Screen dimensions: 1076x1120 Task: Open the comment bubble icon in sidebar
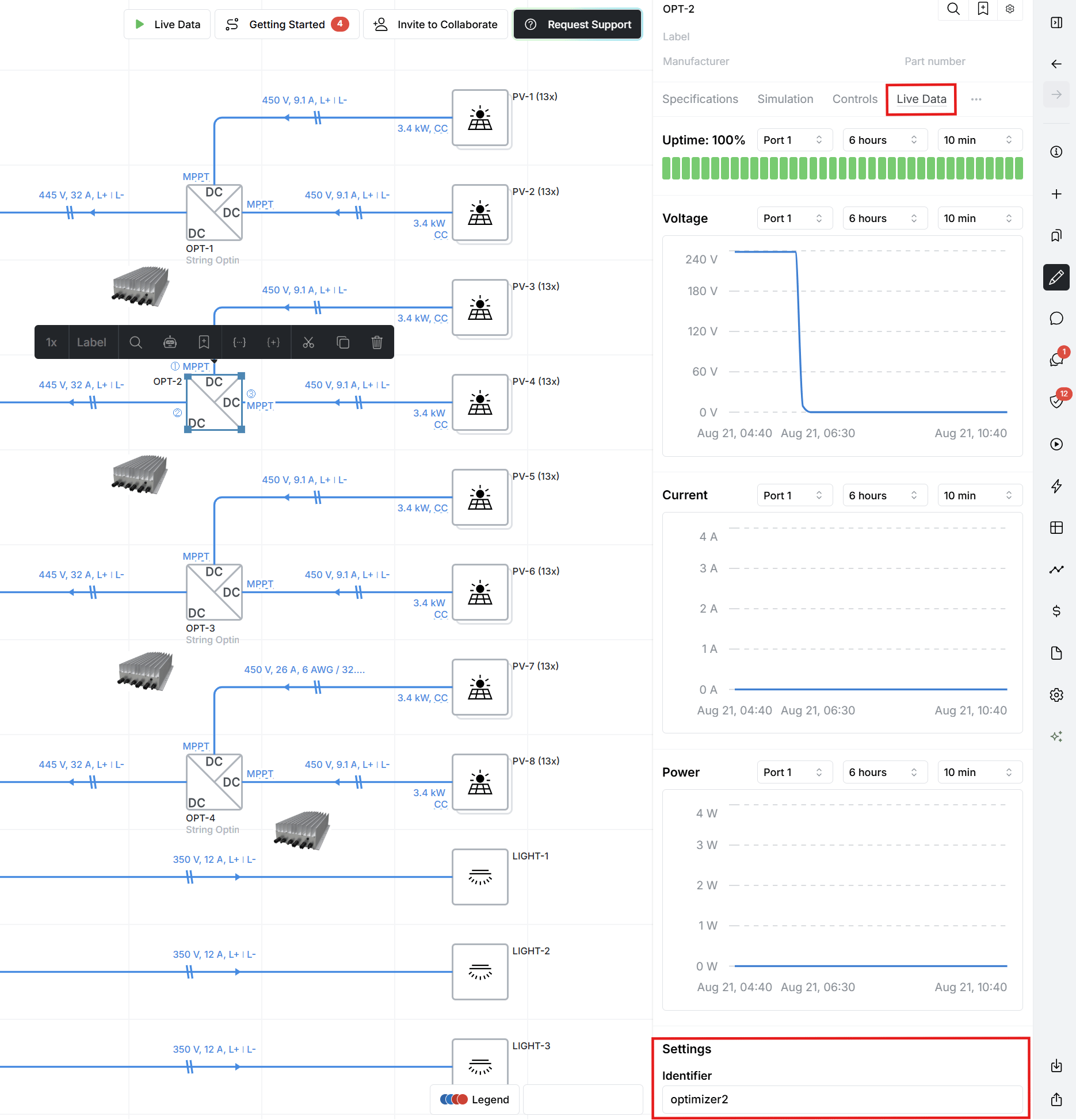(x=1056, y=319)
